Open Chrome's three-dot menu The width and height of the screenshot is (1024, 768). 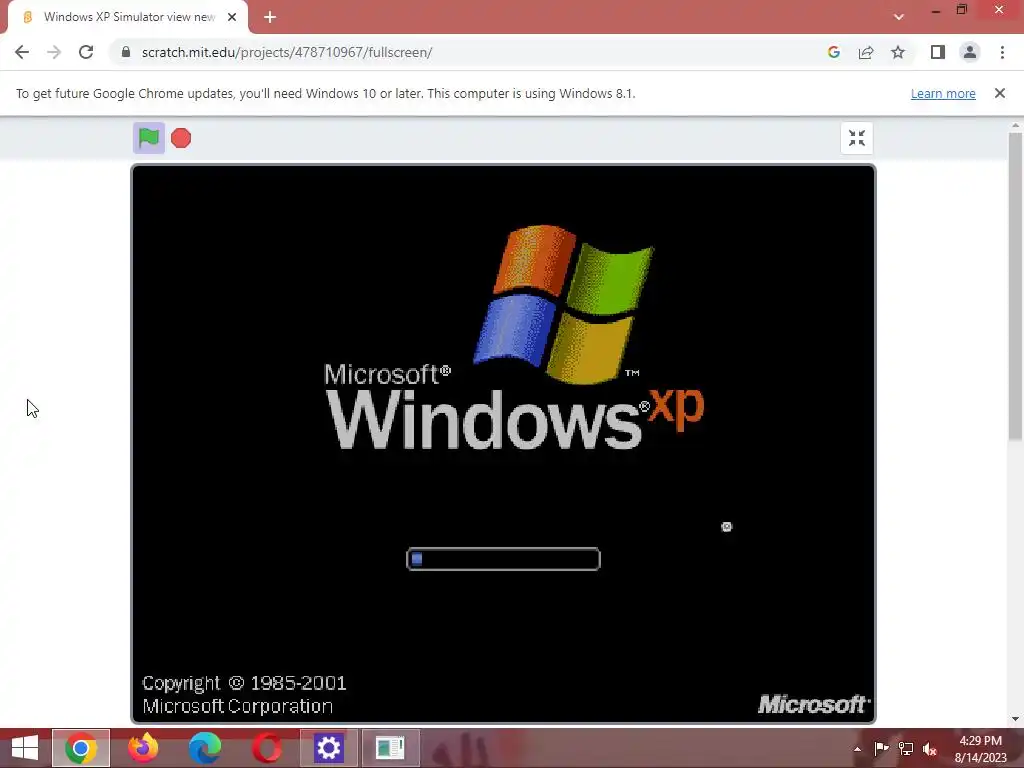tap(1002, 52)
